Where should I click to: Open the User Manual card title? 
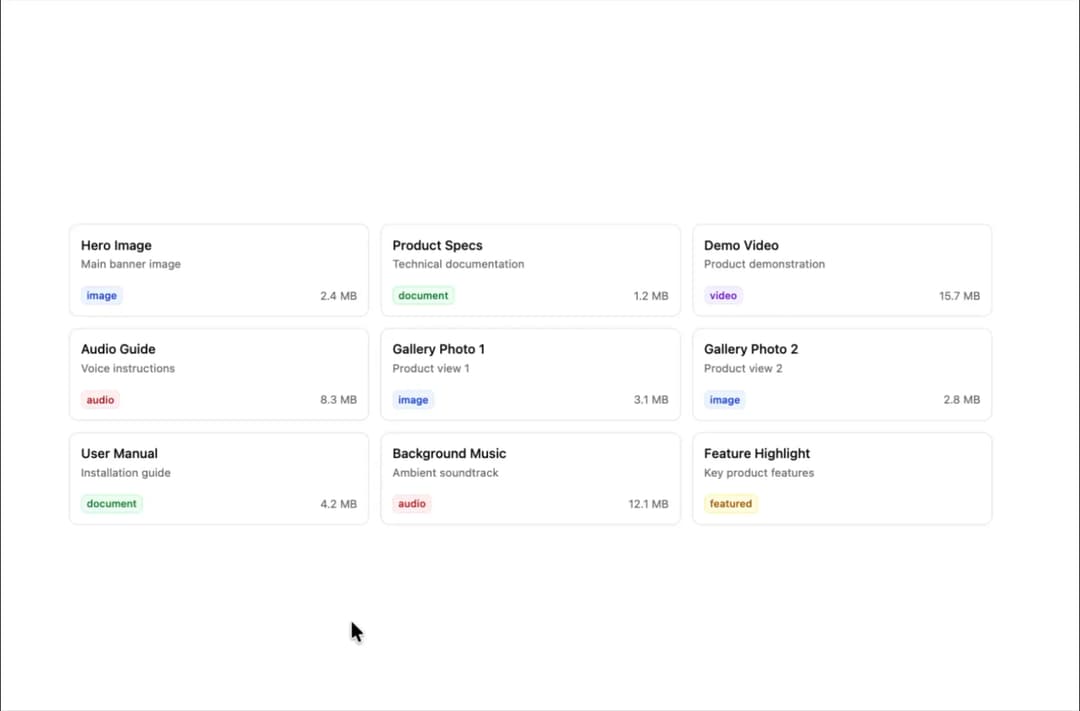coord(119,453)
